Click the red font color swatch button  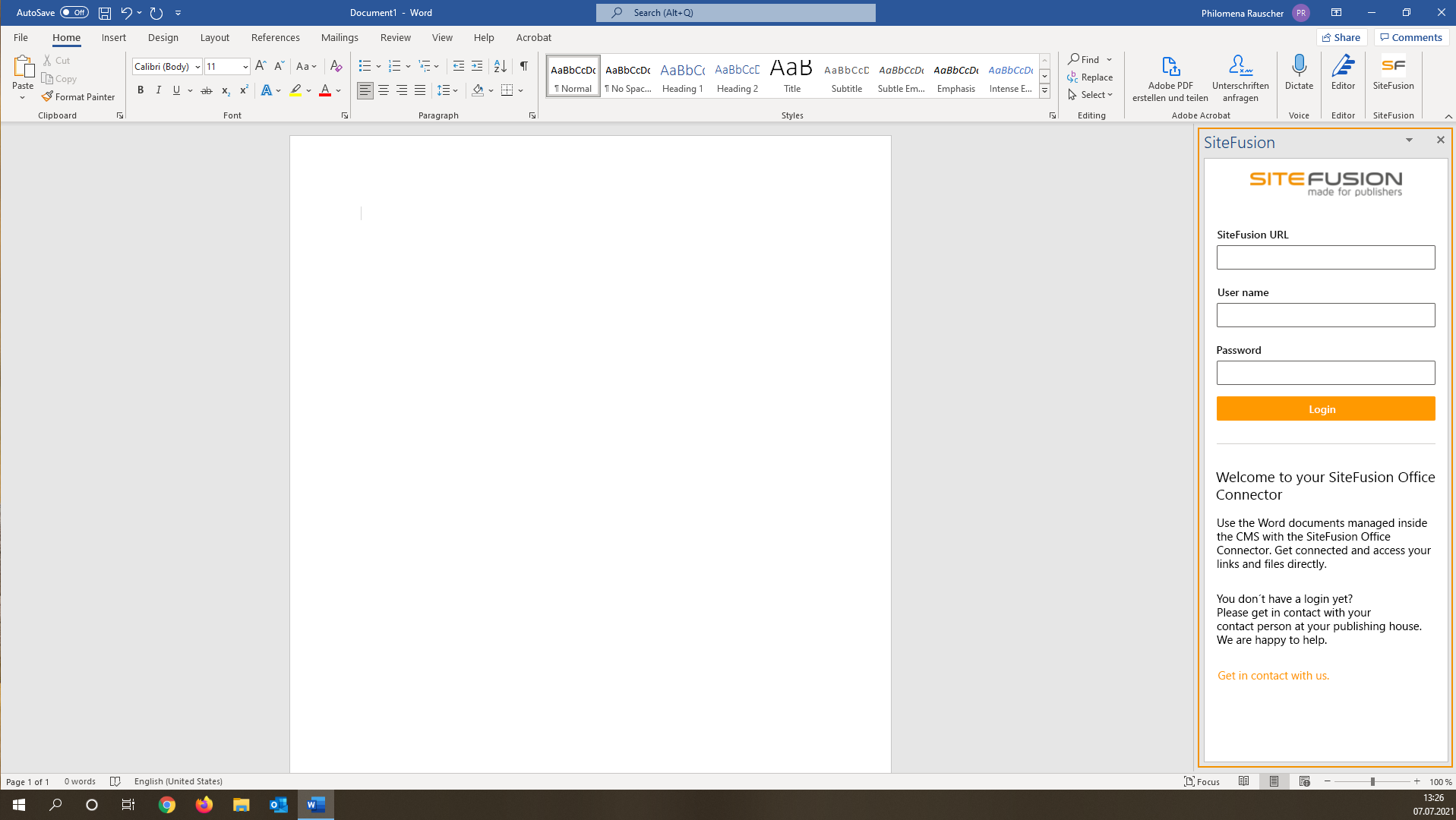pos(325,90)
